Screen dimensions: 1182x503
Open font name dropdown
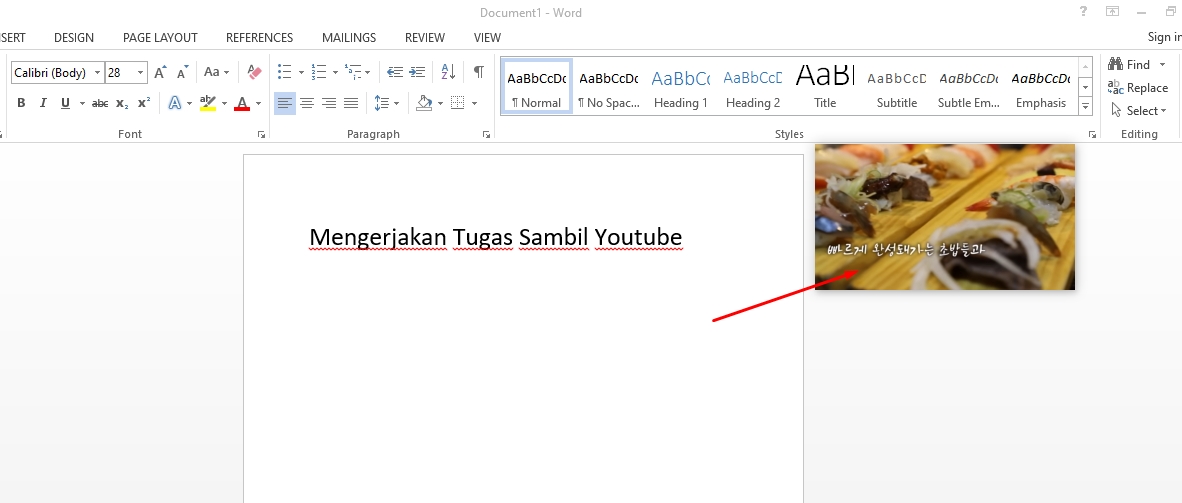97,73
